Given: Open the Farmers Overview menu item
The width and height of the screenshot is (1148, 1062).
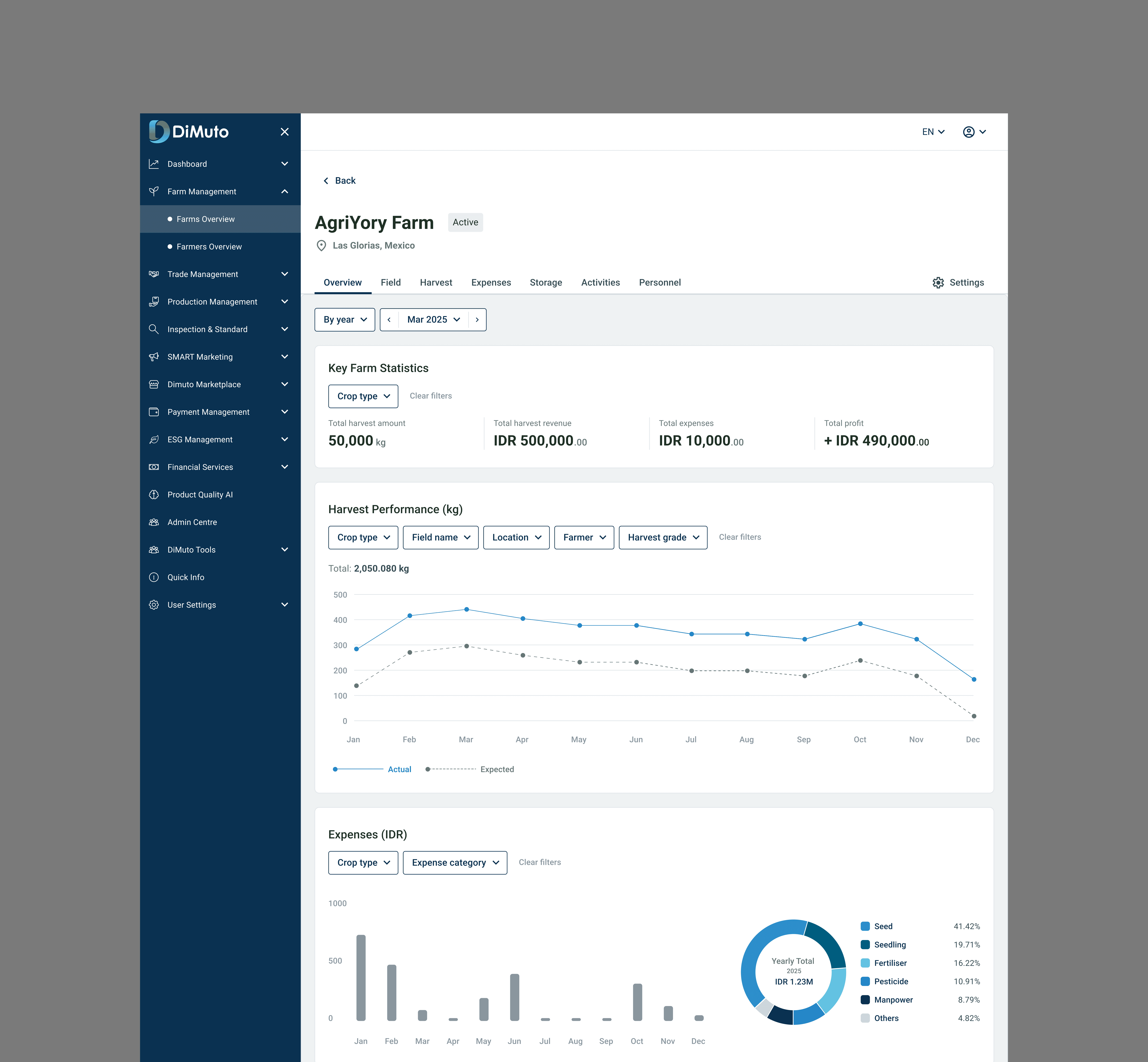Looking at the screenshot, I should pyautogui.click(x=209, y=246).
